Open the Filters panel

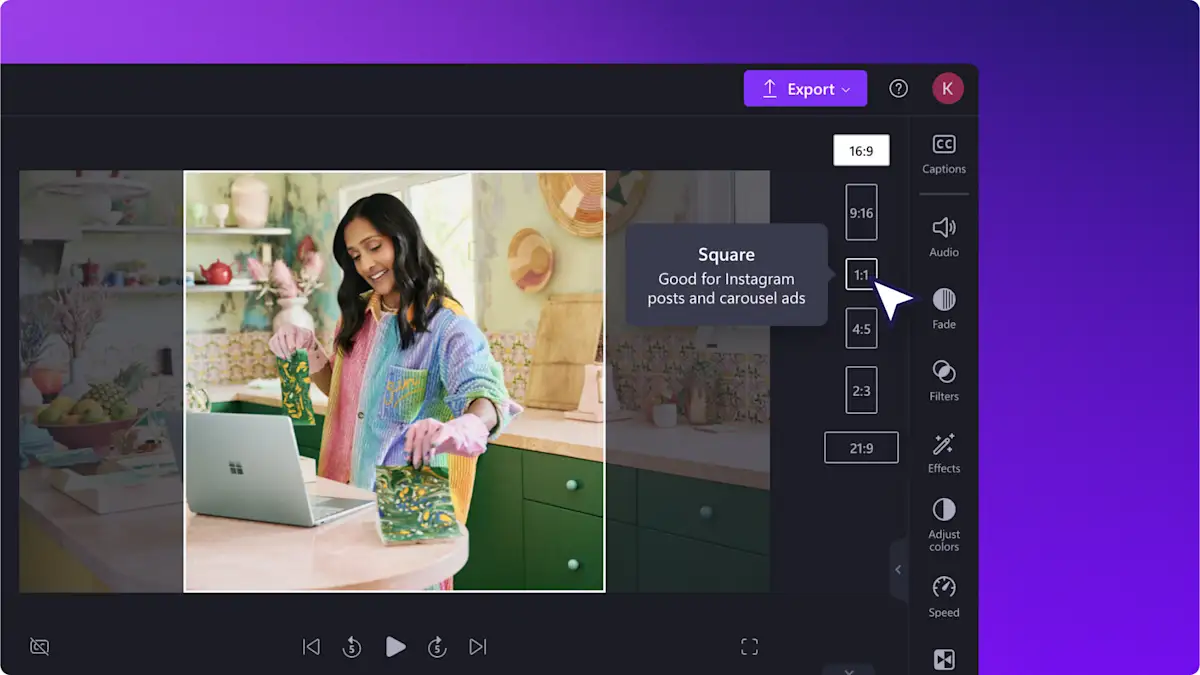[943, 381]
